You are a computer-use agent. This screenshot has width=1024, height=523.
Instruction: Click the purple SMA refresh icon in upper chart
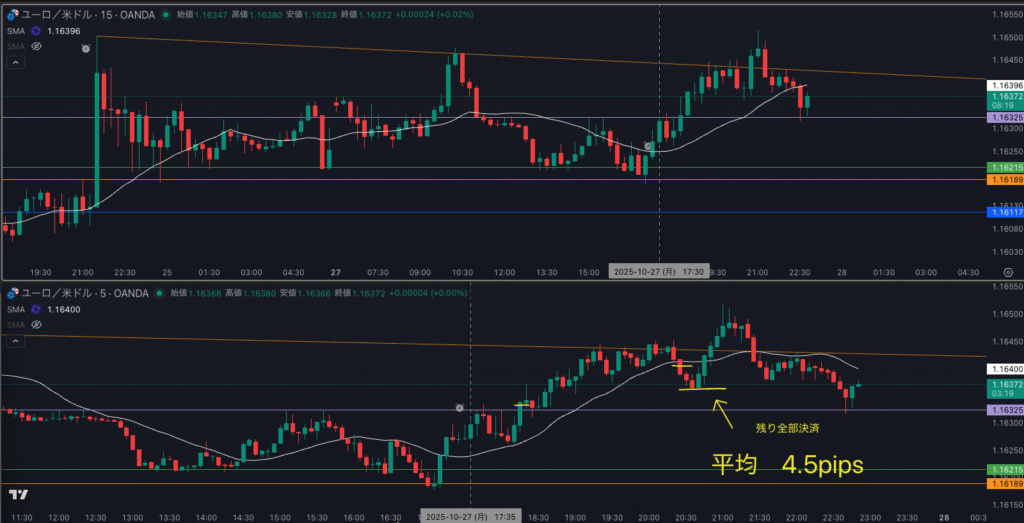[35, 31]
